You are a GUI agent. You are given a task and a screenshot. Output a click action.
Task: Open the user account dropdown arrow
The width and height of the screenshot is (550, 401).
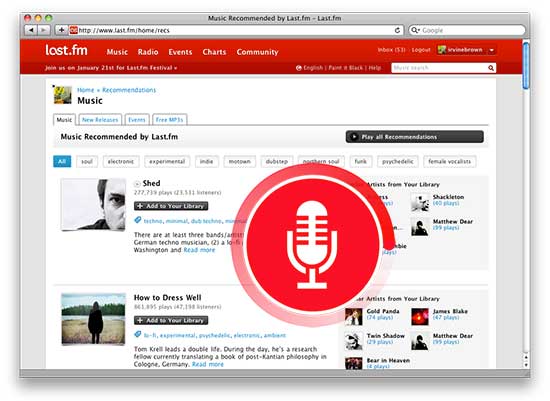492,50
